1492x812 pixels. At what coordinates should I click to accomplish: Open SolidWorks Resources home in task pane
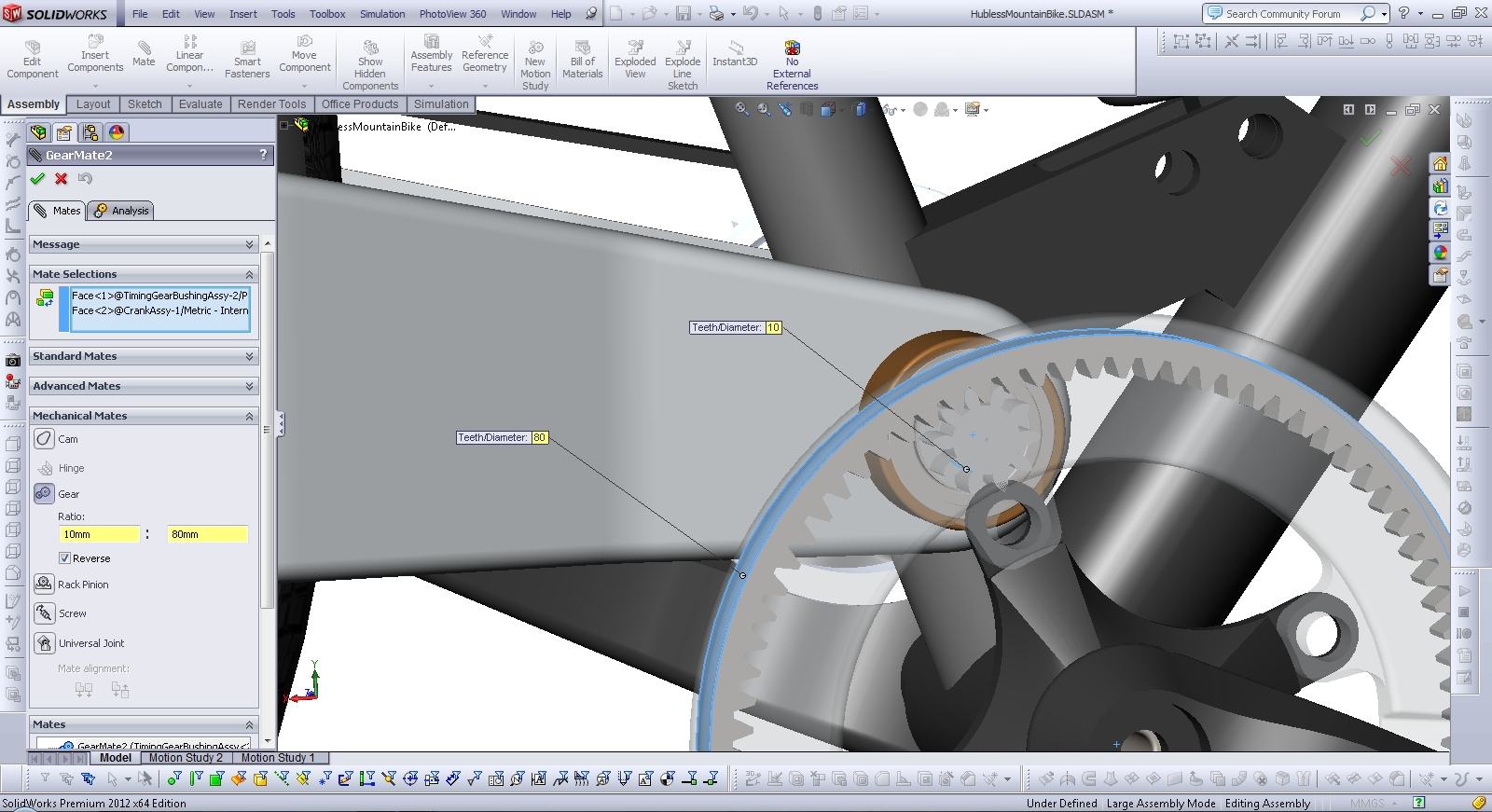(x=1441, y=163)
